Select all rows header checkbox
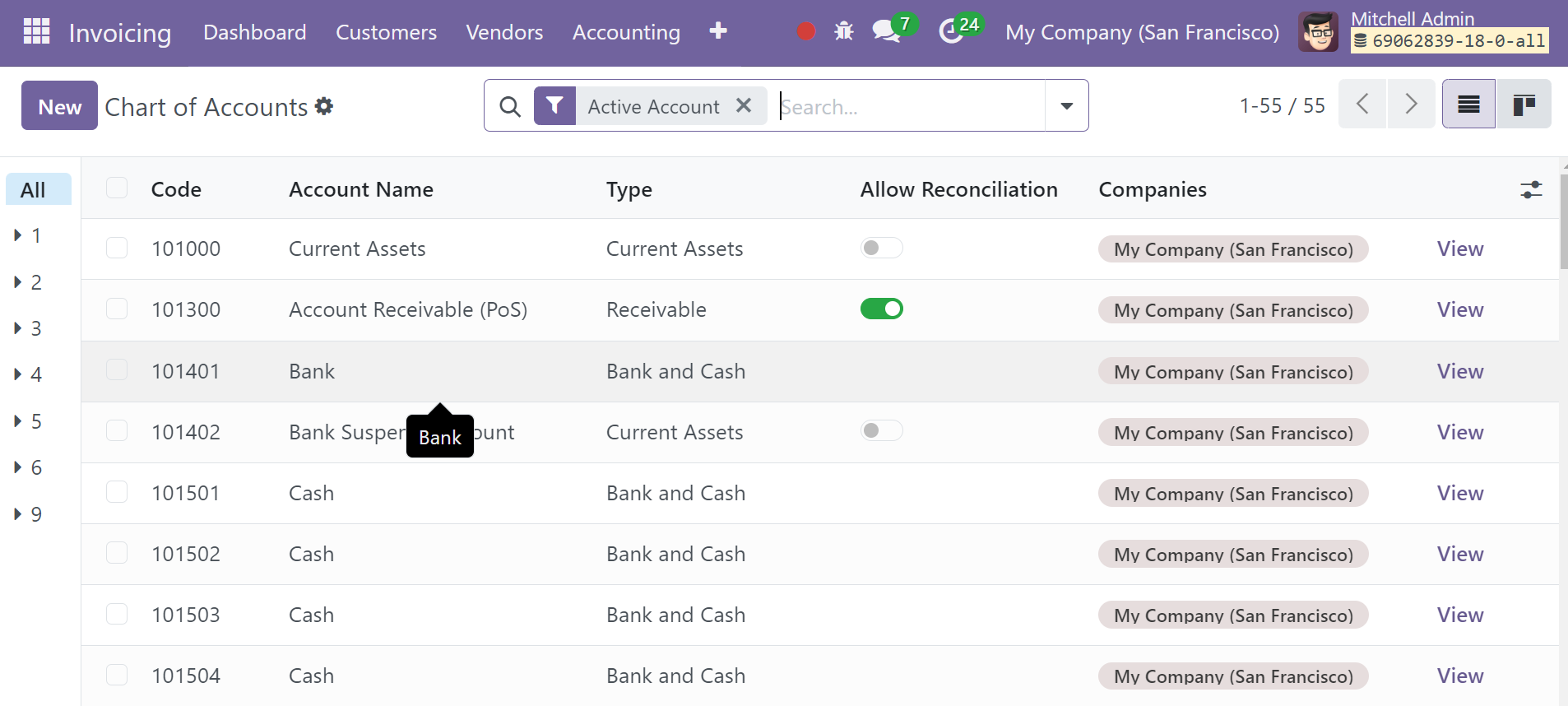This screenshot has height=706, width=1568. click(x=117, y=188)
